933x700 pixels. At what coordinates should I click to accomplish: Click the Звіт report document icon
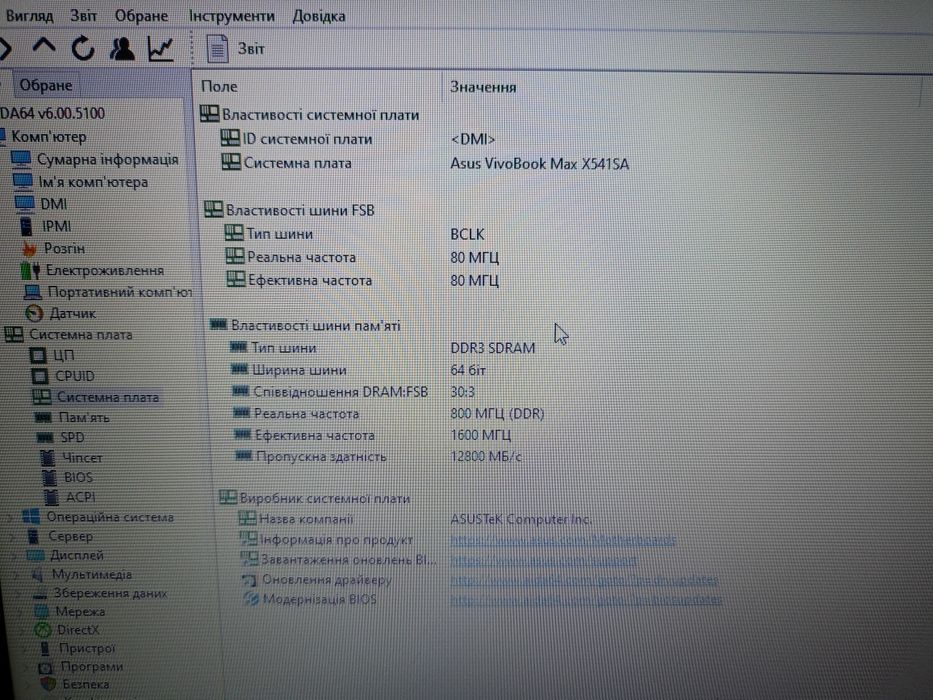217,49
